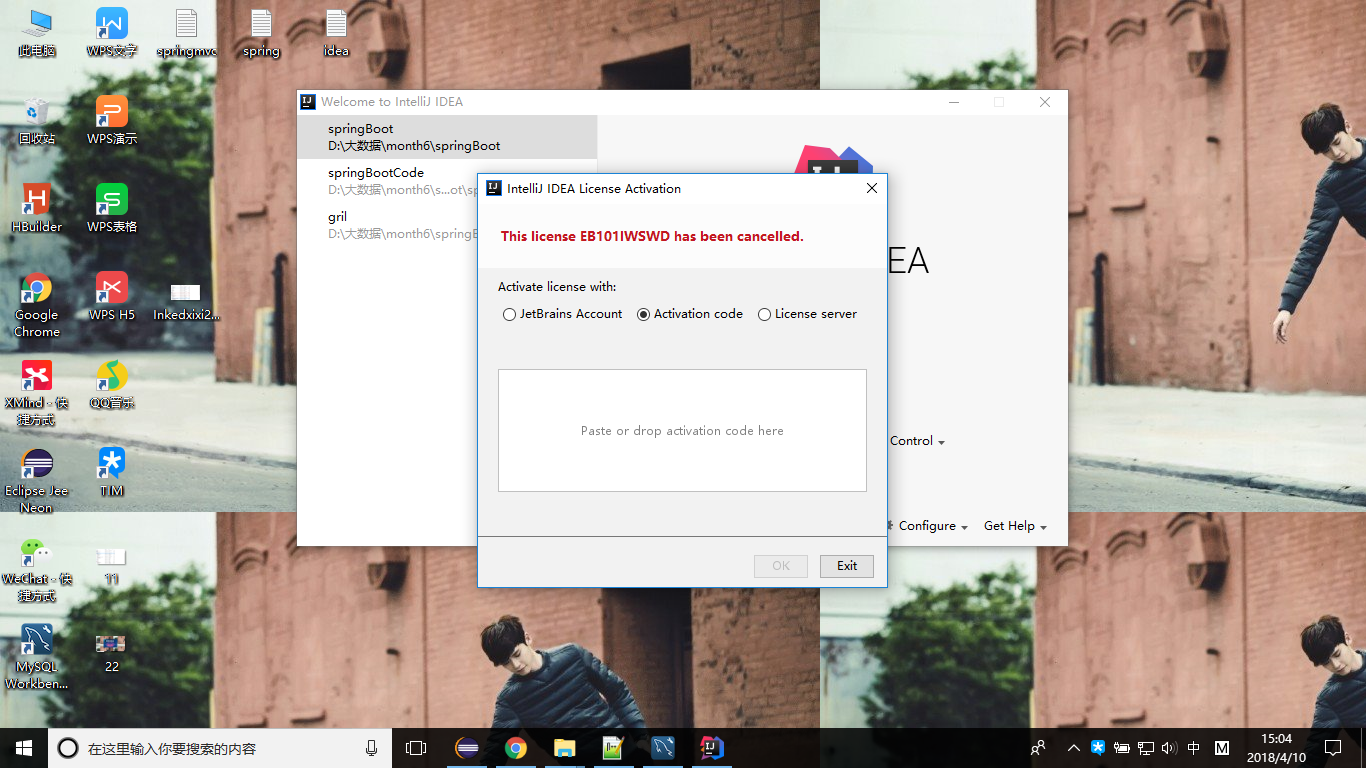
Task: Launch XMind shortcut from the desktop
Action: [37, 393]
